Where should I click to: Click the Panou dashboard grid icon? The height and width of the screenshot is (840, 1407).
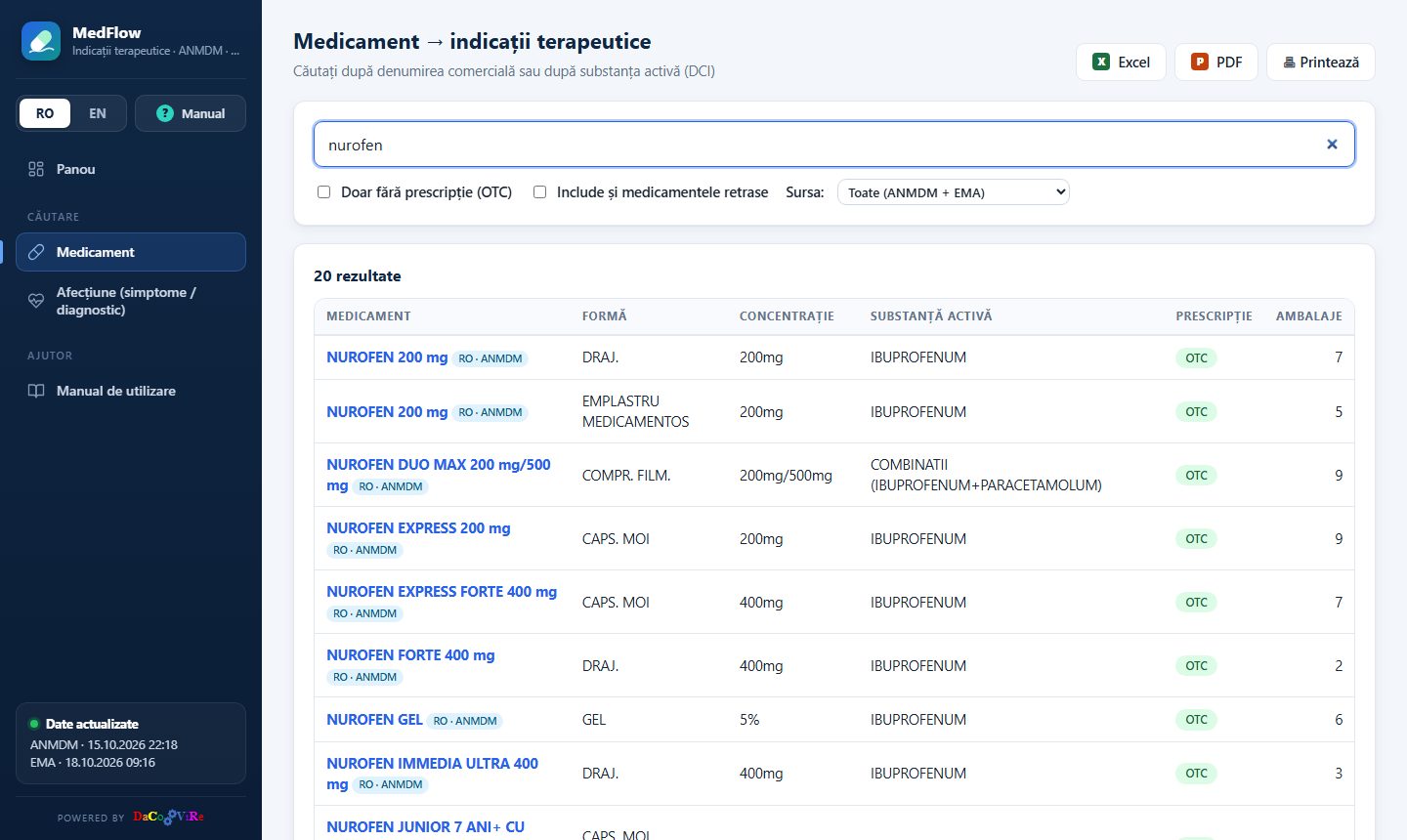pyautogui.click(x=36, y=169)
